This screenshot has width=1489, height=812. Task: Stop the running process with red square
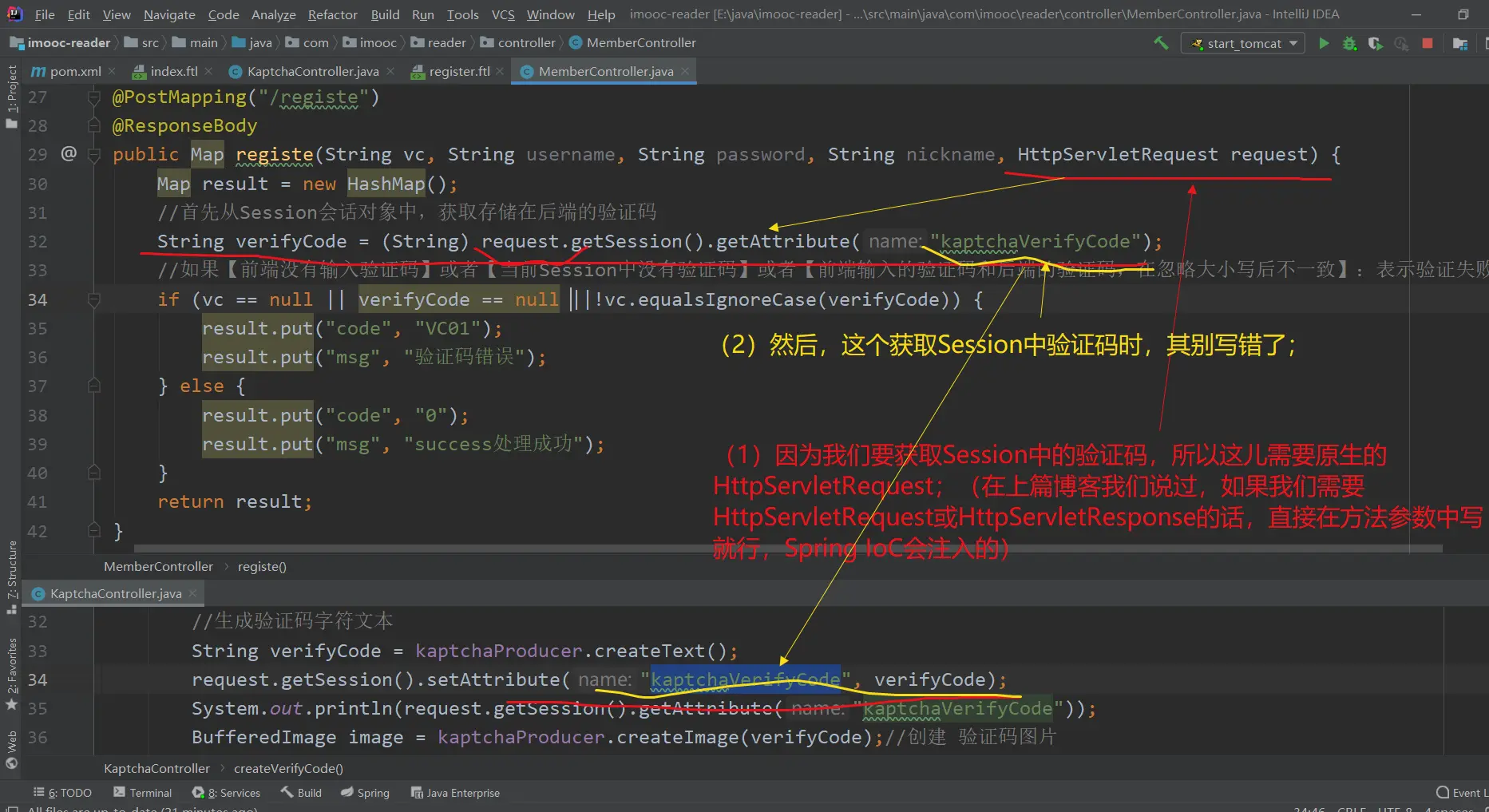(x=1428, y=43)
